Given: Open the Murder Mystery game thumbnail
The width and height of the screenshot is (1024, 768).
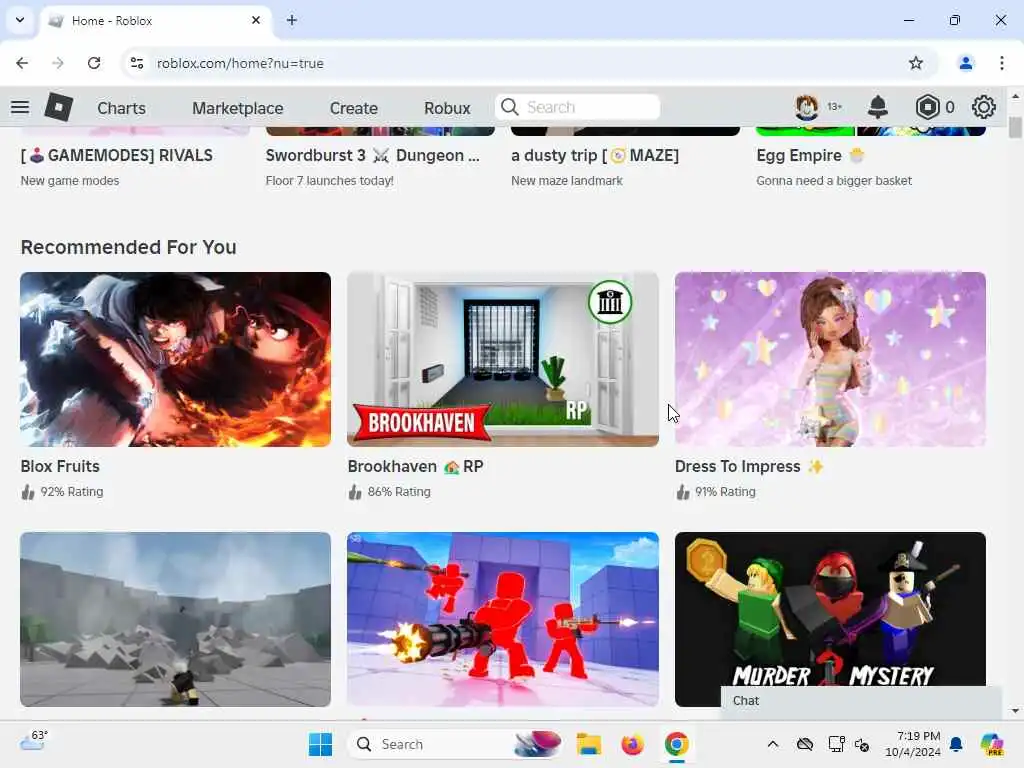Looking at the screenshot, I should [x=830, y=611].
